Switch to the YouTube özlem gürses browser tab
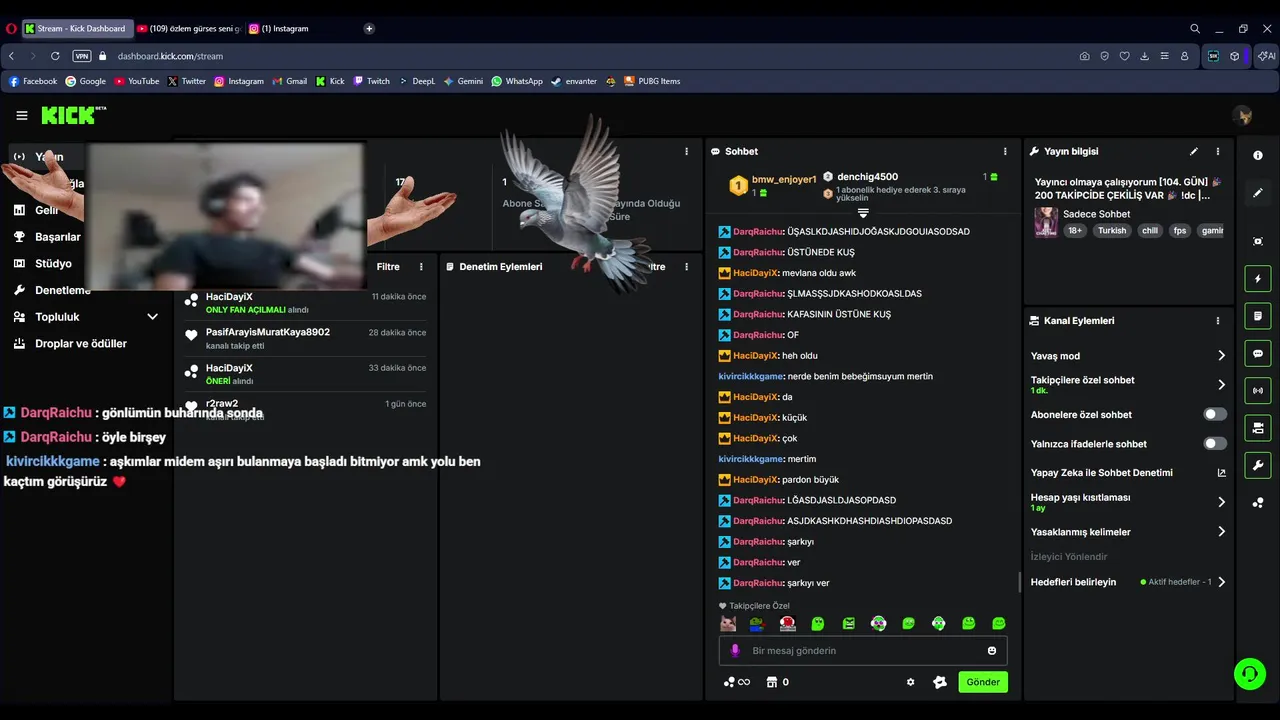The image size is (1280, 720). click(189, 29)
